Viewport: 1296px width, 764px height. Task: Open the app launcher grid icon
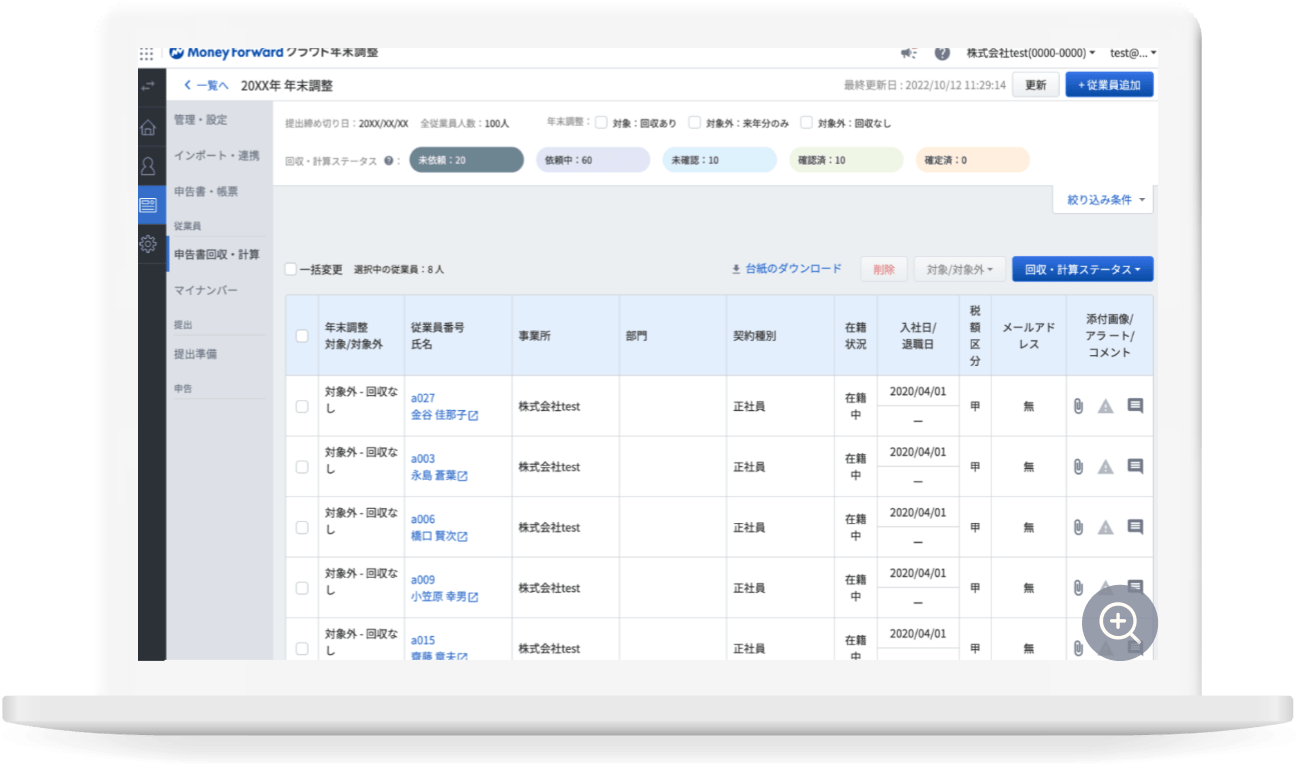147,54
